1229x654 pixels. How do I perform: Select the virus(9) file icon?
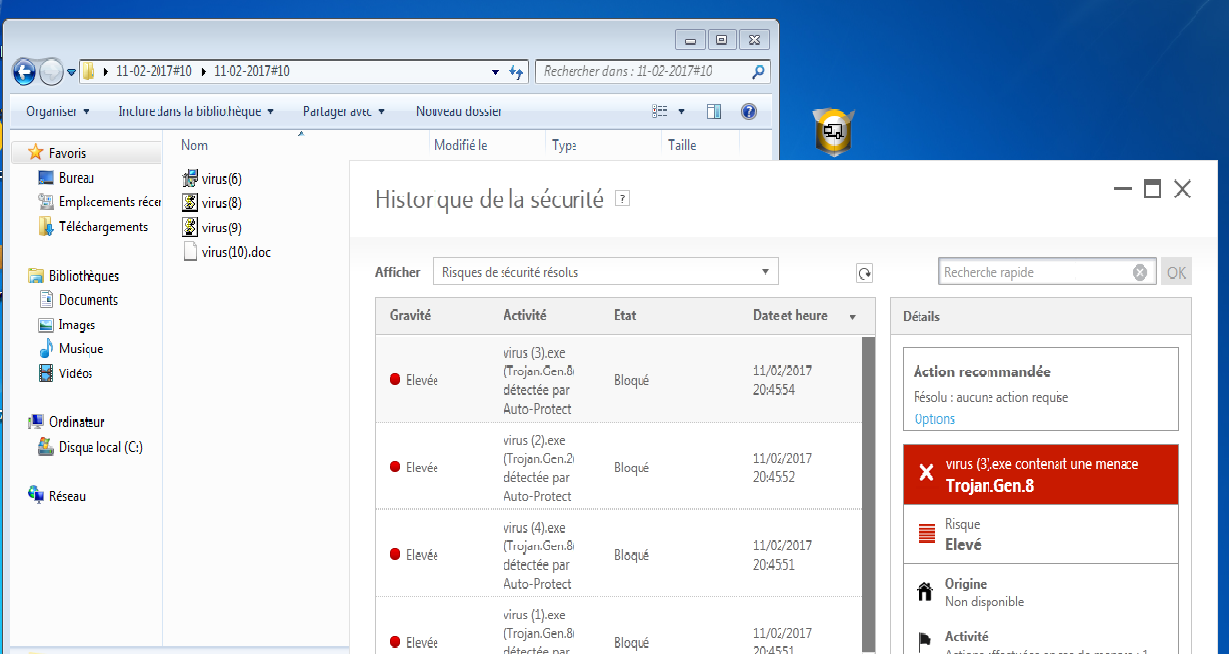191,228
